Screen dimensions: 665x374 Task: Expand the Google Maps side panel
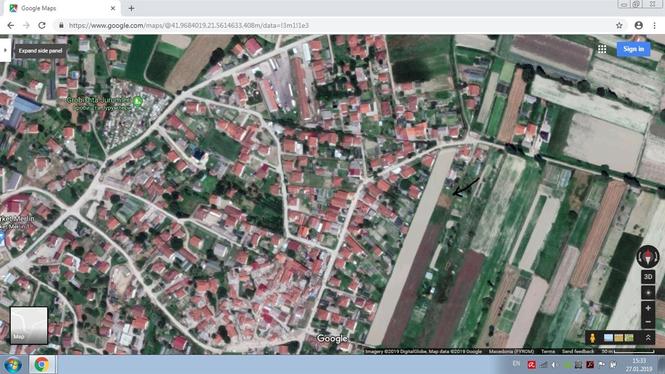(5, 50)
